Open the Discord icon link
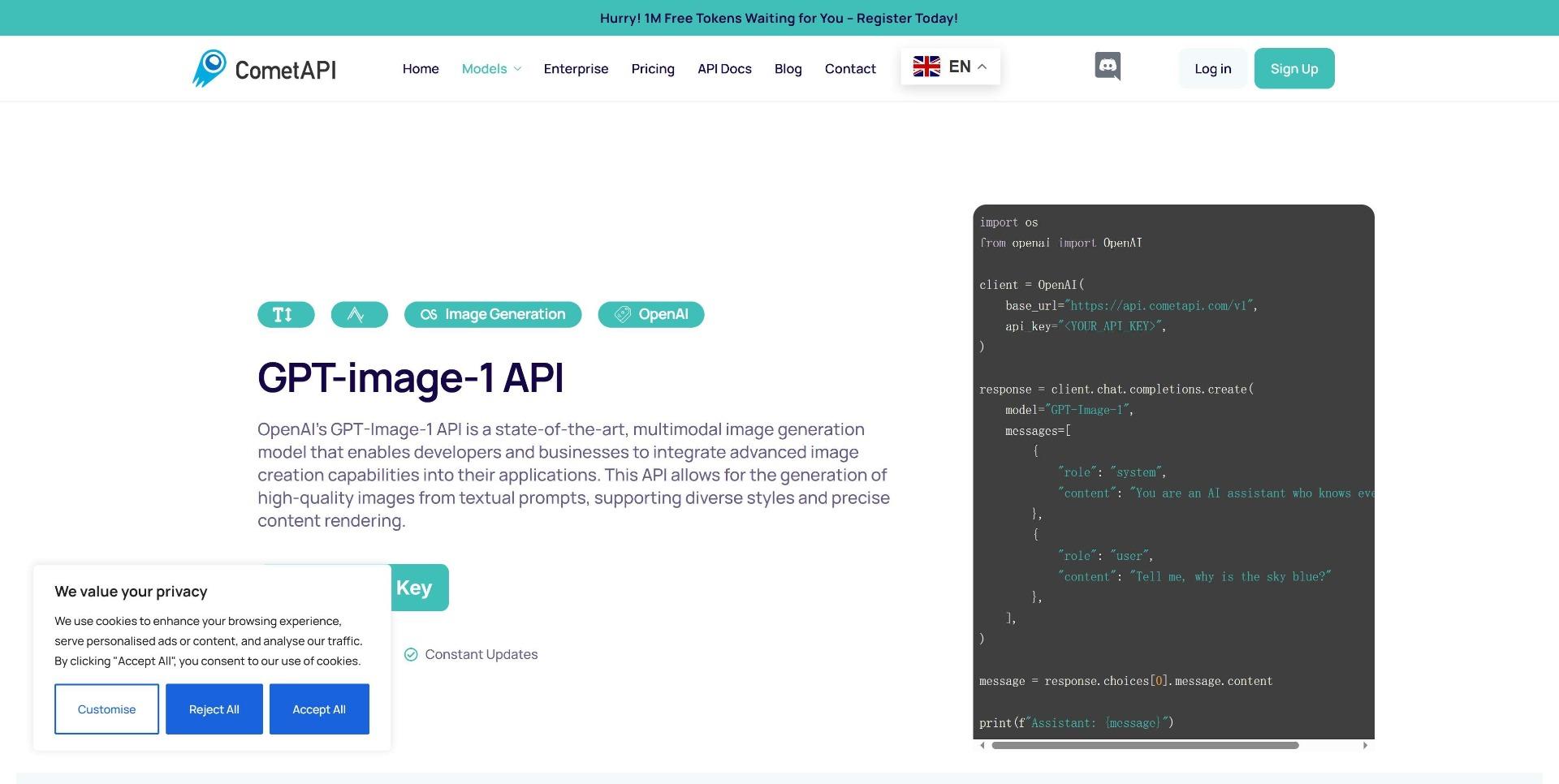Image resolution: width=1559 pixels, height=784 pixels. [x=1108, y=66]
